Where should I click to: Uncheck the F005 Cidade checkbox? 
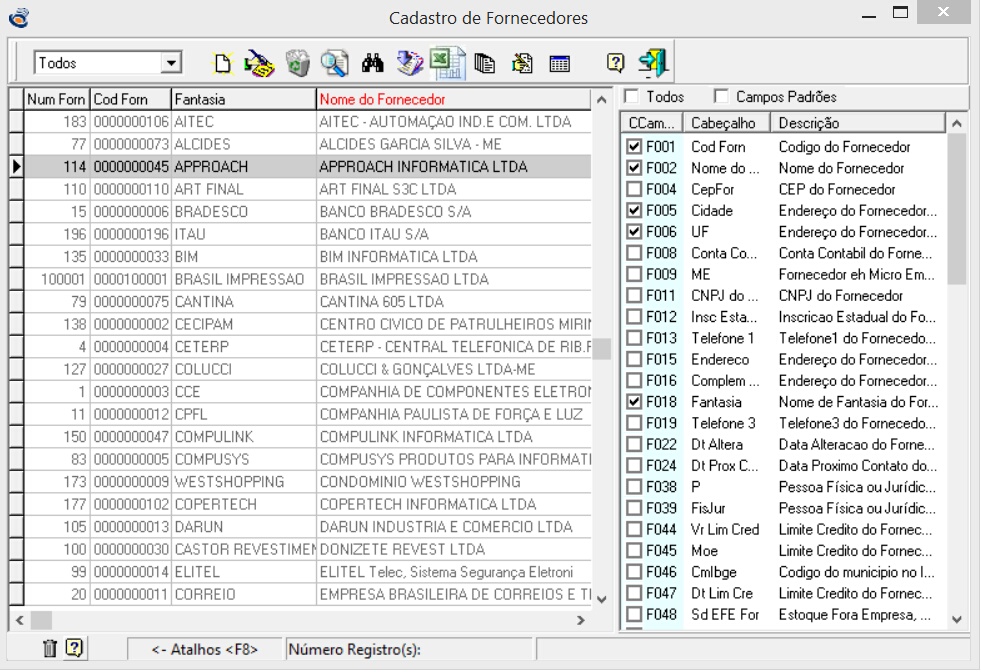634,210
